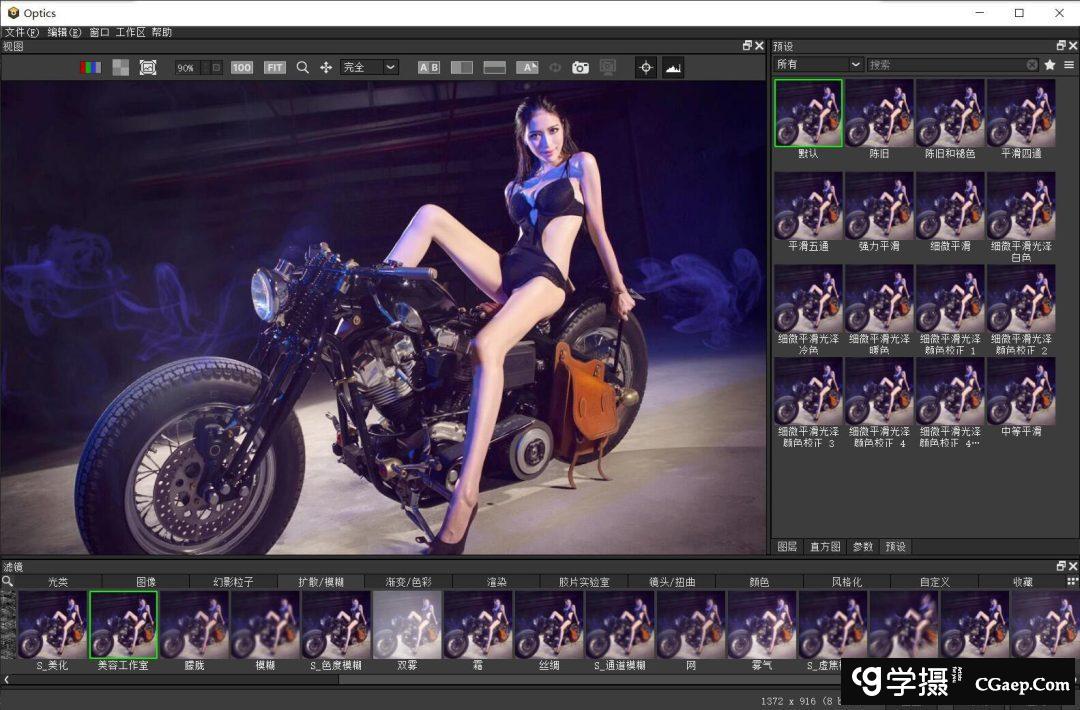Click the snapshot camera icon
The width and height of the screenshot is (1080, 710).
click(x=580, y=67)
